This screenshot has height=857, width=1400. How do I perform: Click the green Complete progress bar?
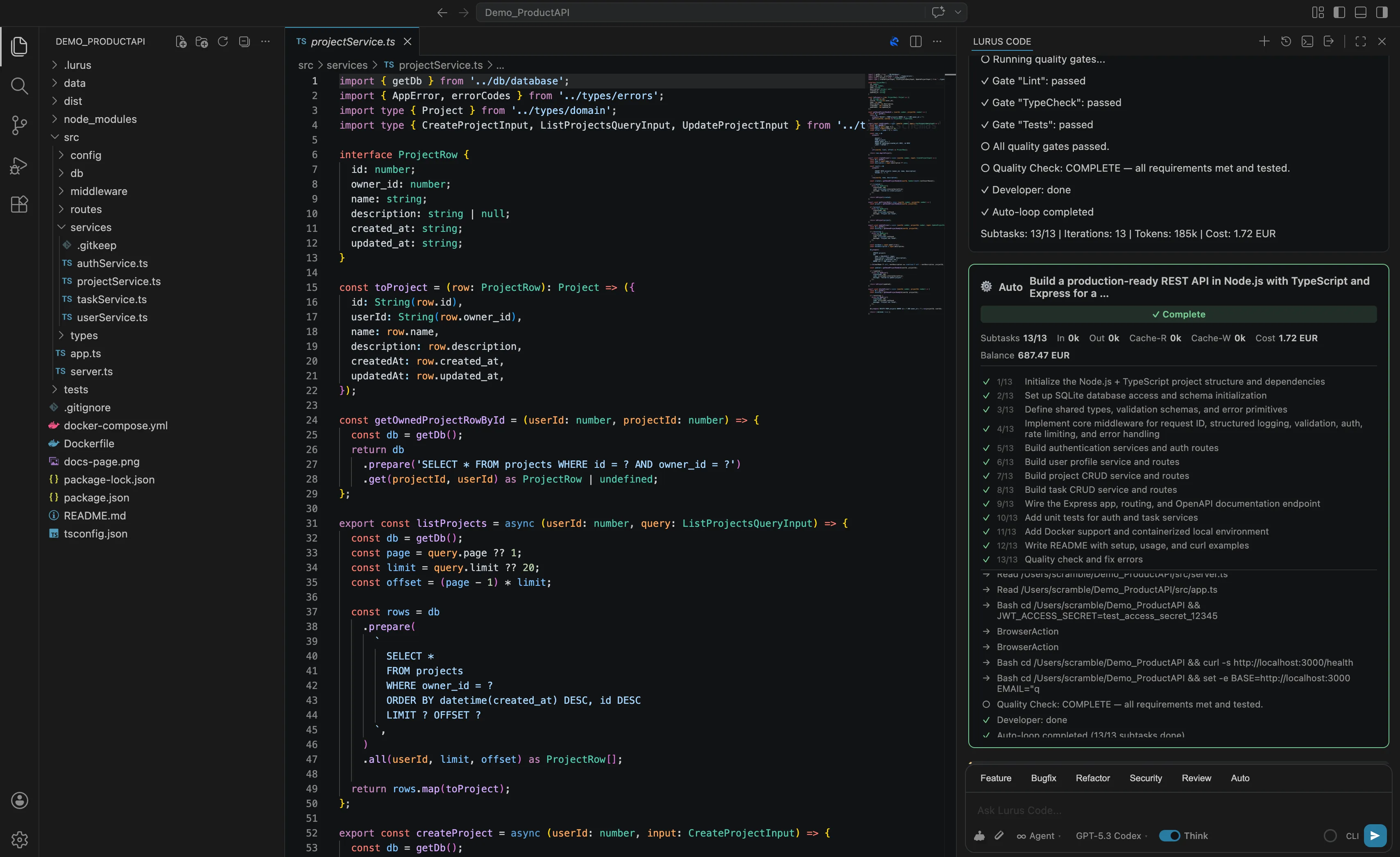tap(1178, 314)
